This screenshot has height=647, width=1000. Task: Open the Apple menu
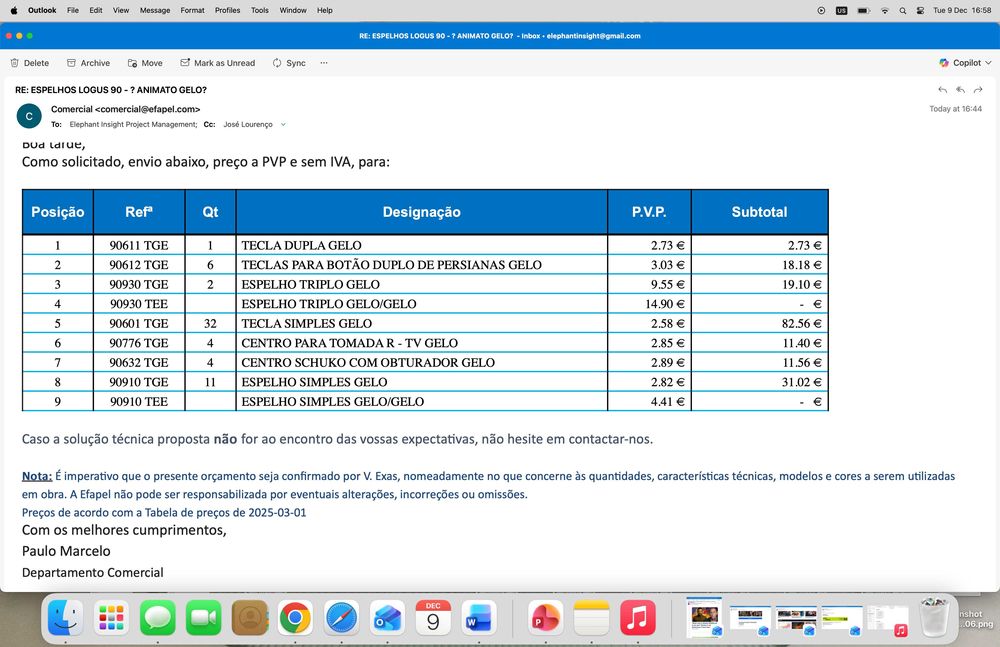tap(14, 10)
